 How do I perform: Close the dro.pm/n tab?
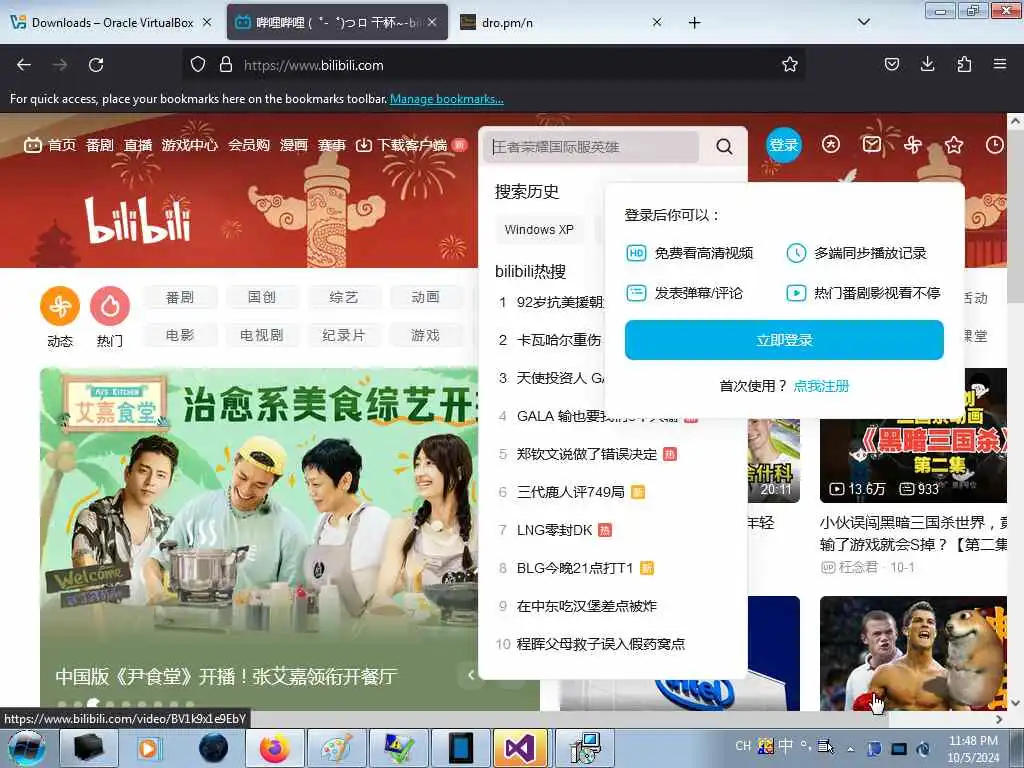click(657, 22)
